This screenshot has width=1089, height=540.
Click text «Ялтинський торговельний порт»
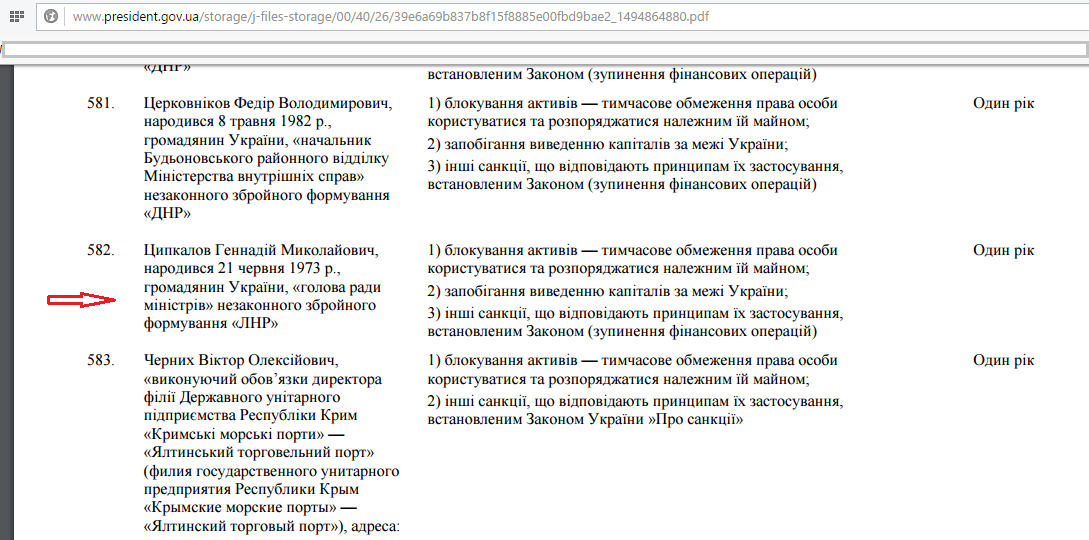[259, 453]
